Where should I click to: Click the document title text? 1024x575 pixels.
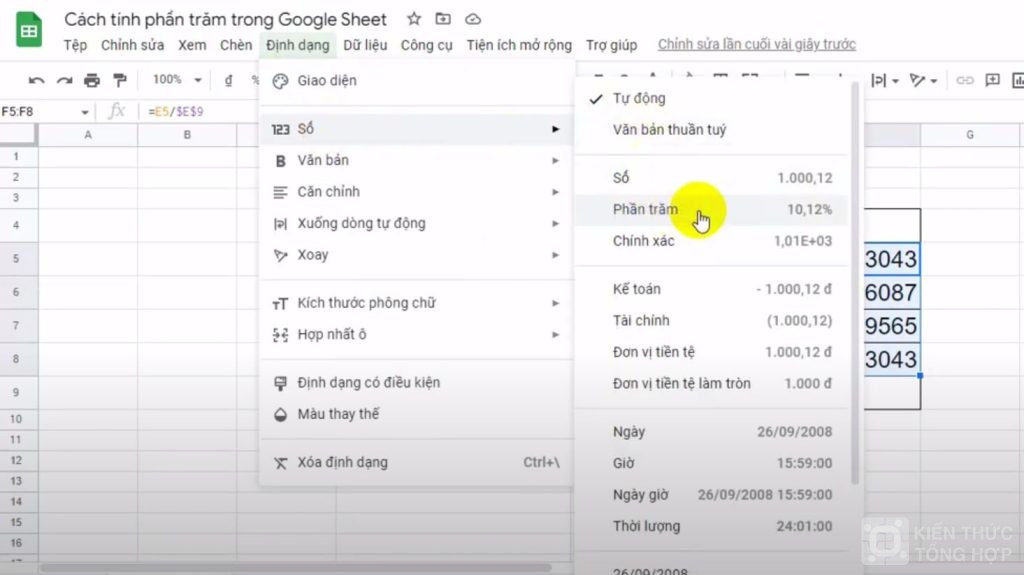(225, 20)
